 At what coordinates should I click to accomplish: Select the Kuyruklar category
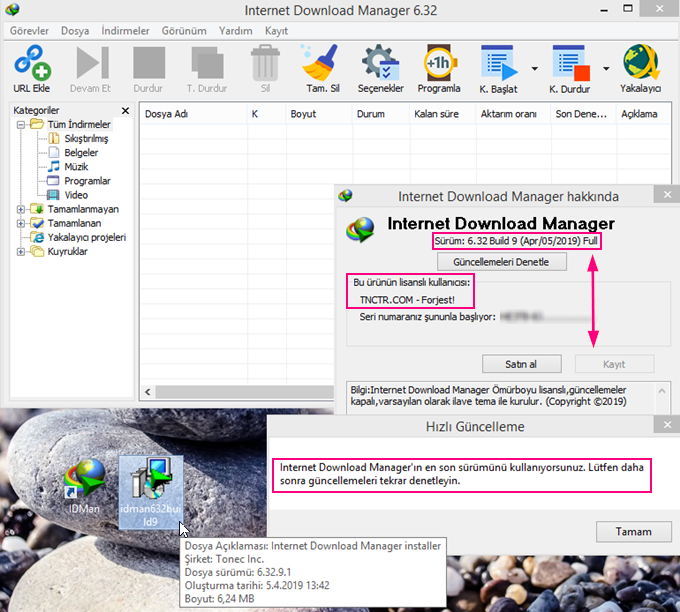tap(67, 252)
